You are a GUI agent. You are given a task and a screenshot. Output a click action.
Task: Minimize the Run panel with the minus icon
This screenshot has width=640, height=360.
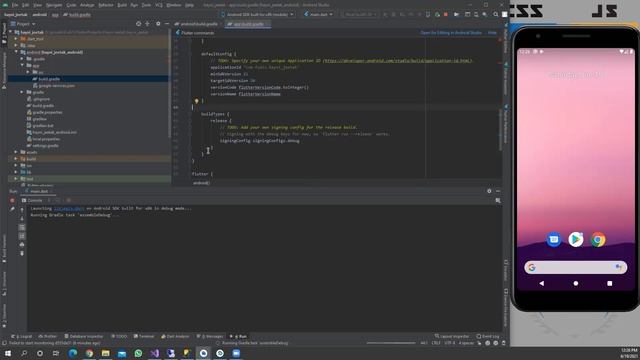point(498,191)
